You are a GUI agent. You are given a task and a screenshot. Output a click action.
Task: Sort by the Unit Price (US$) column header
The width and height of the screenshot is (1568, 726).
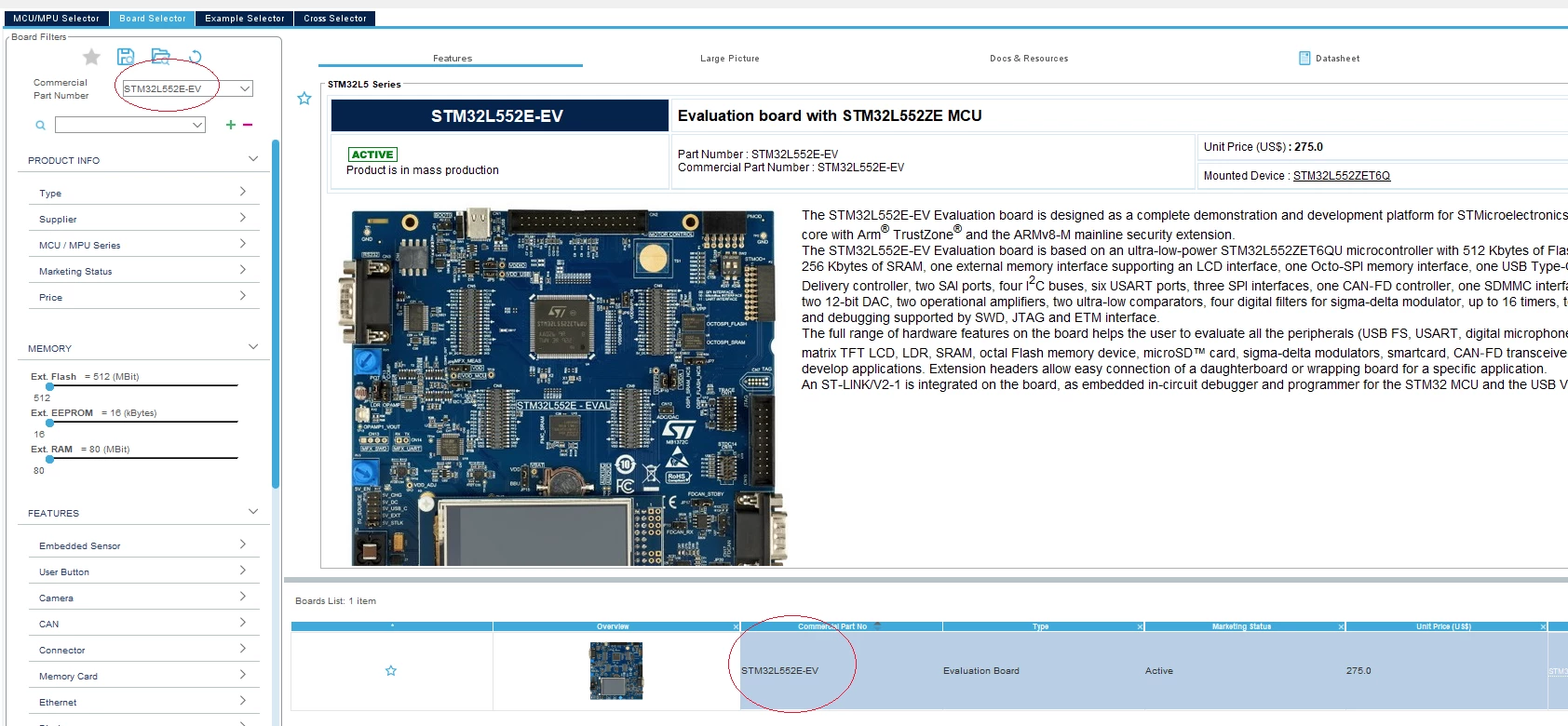click(x=1443, y=626)
